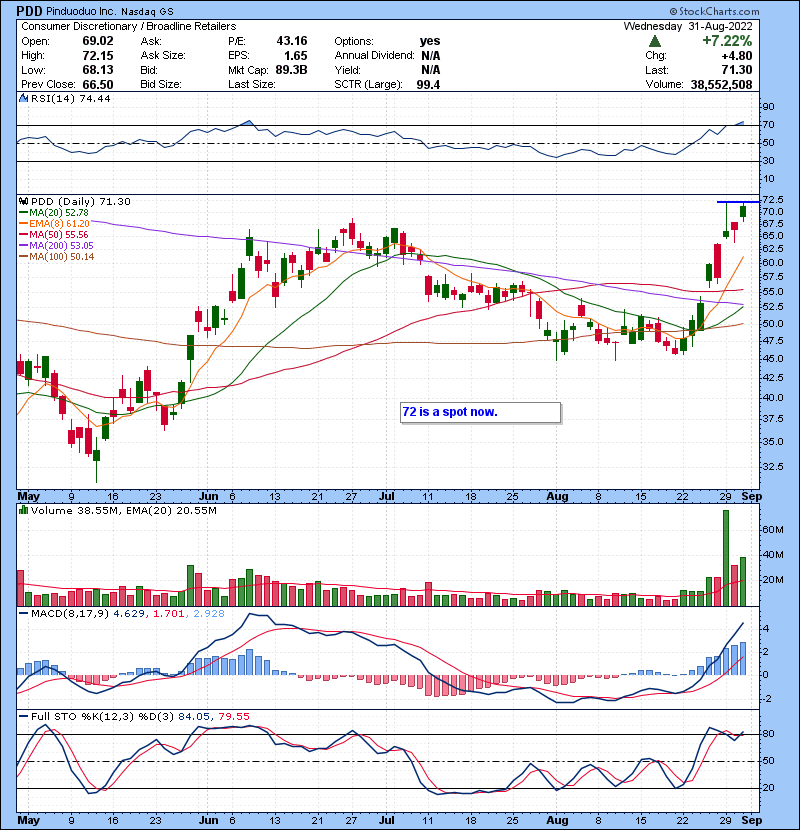Click the '72 is a spot now.' annotation
Image resolution: width=800 pixels, height=830 pixels.
tap(480, 412)
